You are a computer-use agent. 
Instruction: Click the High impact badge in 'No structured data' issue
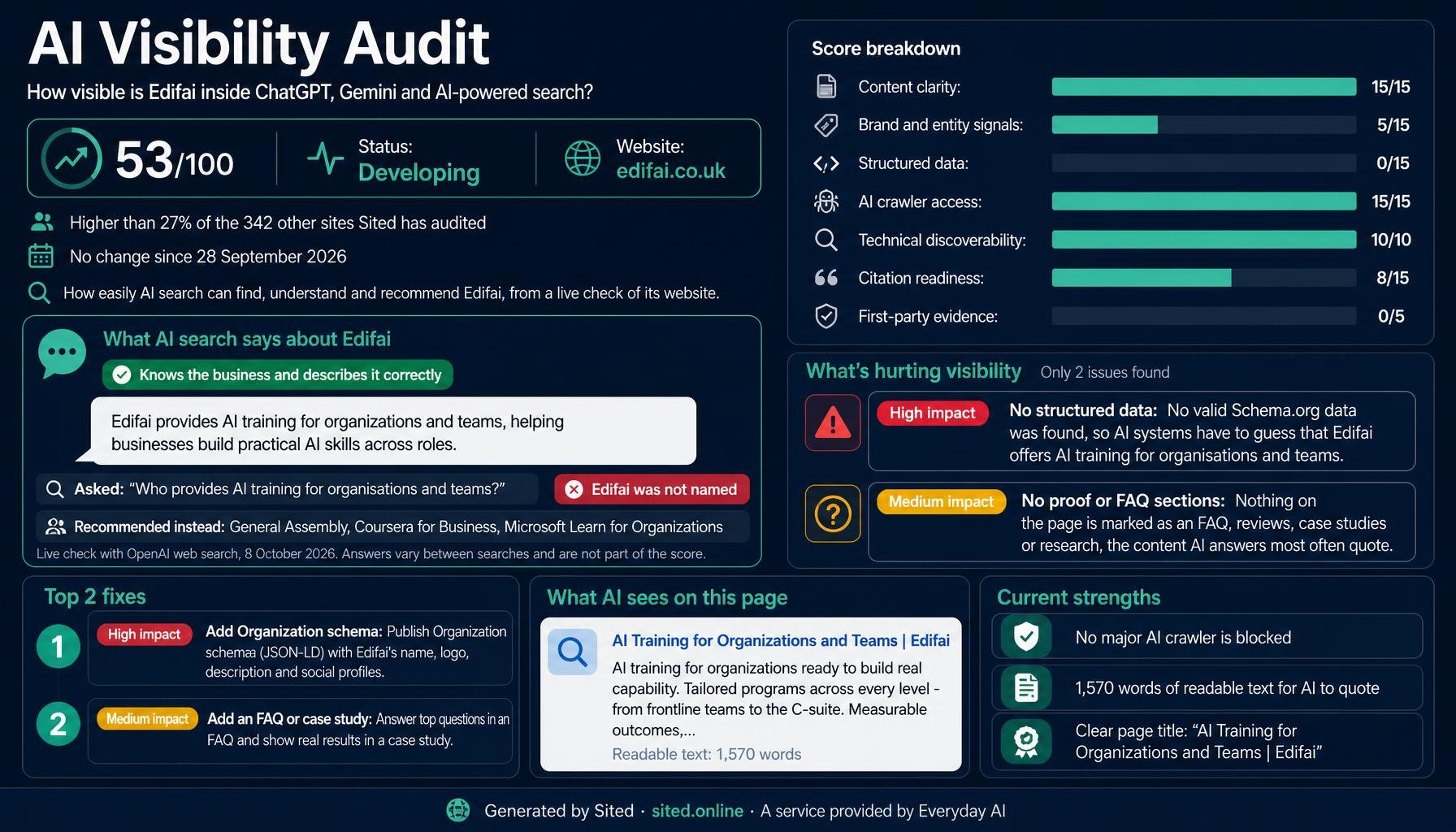click(932, 413)
